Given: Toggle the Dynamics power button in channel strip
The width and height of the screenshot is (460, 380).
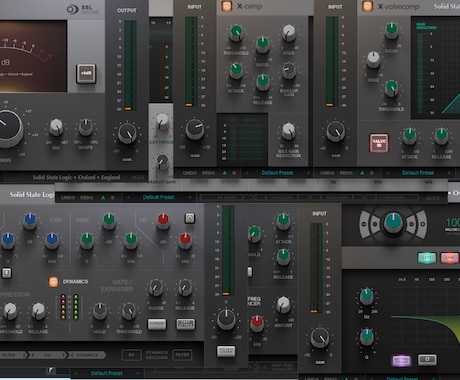Looking at the screenshot, I should pos(53,282).
